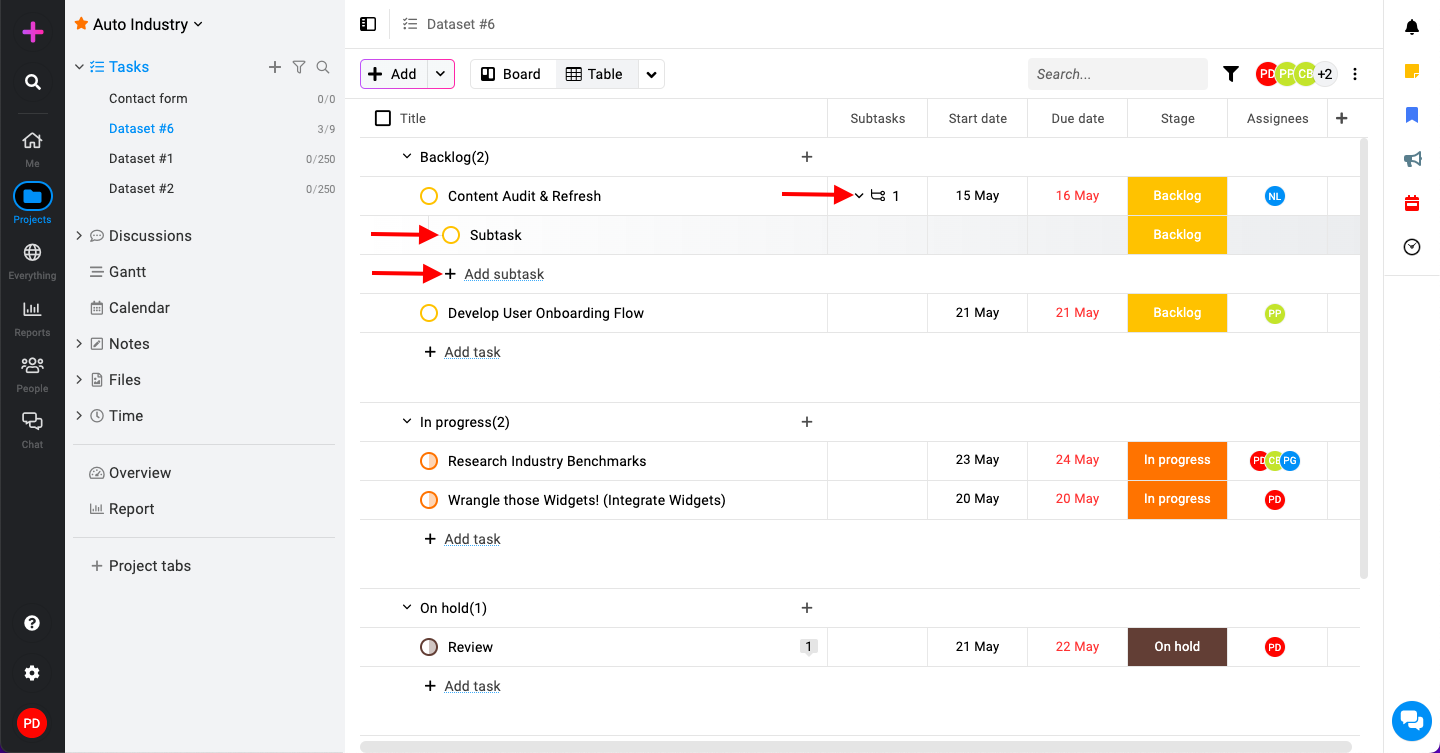Tick the select-all checkbox beside Title
The image size is (1440, 753).
pyautogui.click(x=383, y=118)
